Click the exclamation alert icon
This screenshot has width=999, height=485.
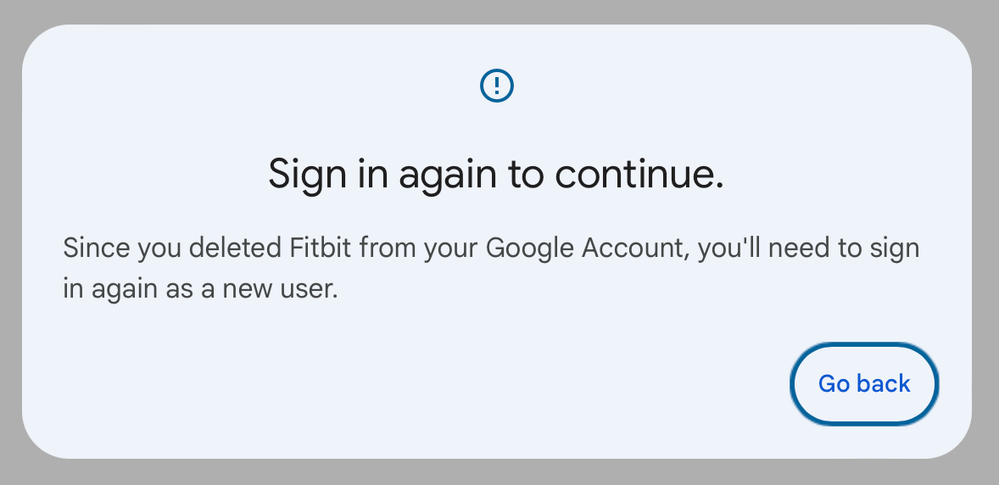click(497, 86)
